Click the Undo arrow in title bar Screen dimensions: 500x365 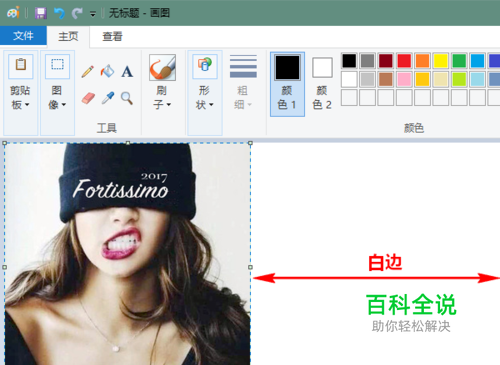(x=59, y=13)
